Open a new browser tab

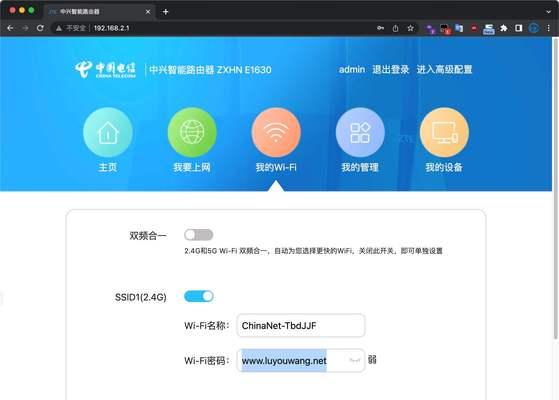[165, 12]
